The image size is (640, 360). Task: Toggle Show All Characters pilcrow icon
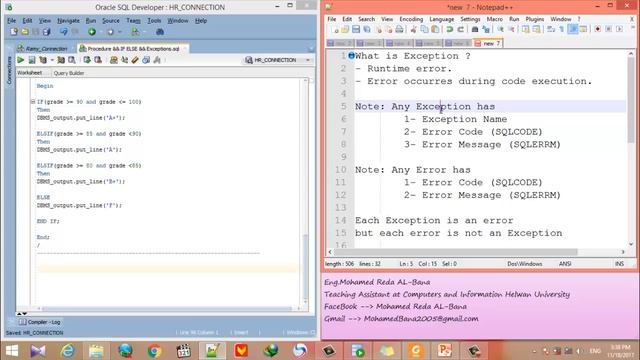[x=562, y=29]
